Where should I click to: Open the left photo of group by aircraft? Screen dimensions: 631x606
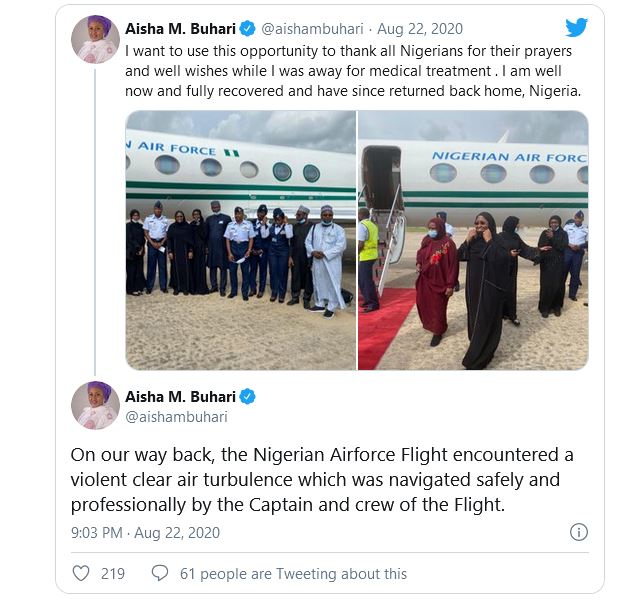pyautogui.click(x=240, y=240)
